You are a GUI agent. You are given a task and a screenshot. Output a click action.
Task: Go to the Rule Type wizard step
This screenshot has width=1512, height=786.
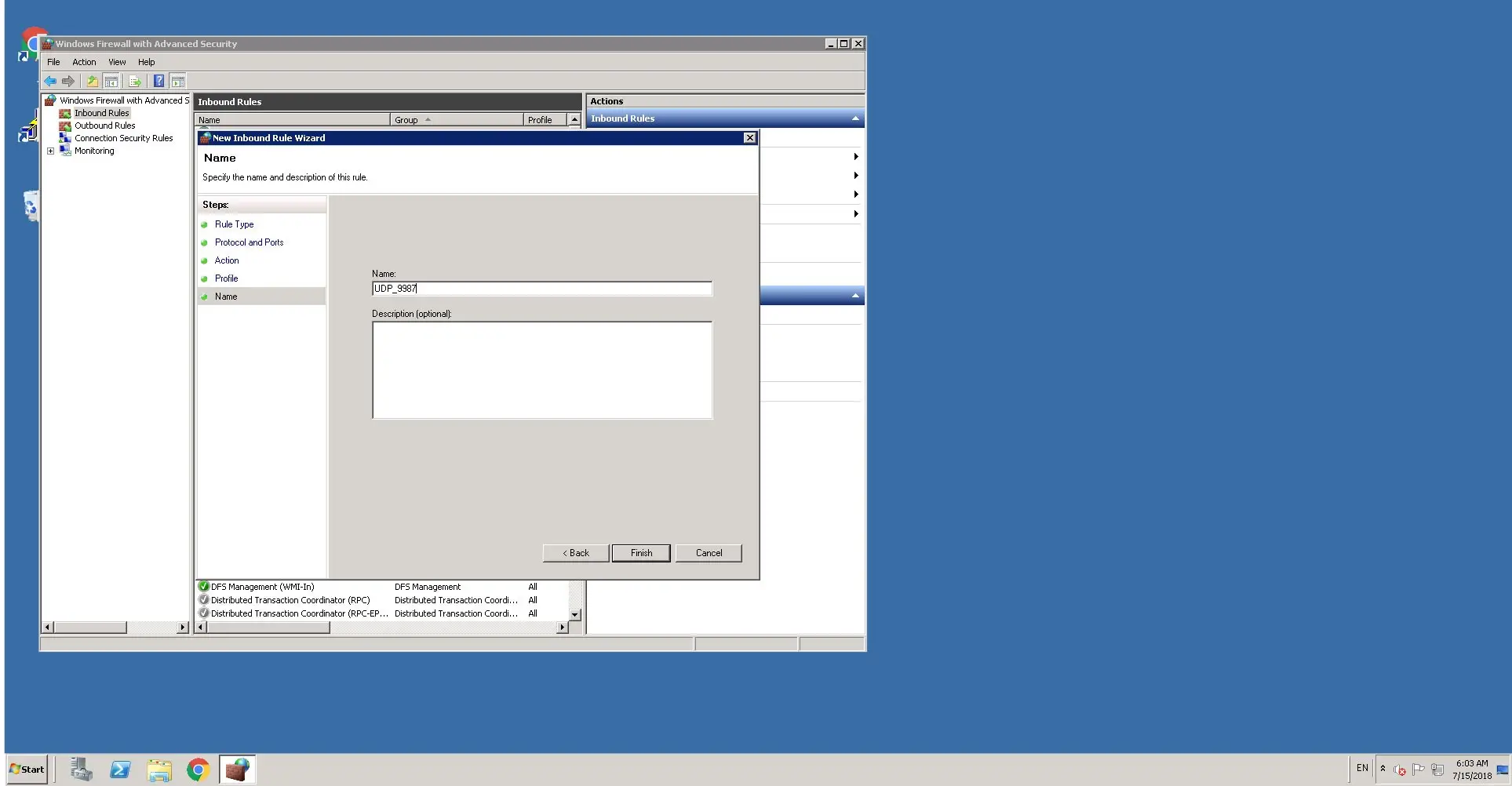234,224
